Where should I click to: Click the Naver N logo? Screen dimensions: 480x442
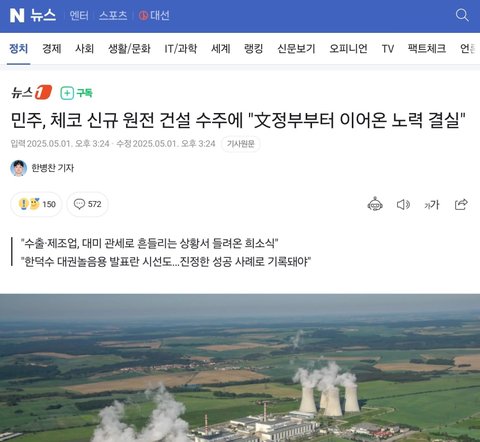(17, 15)
